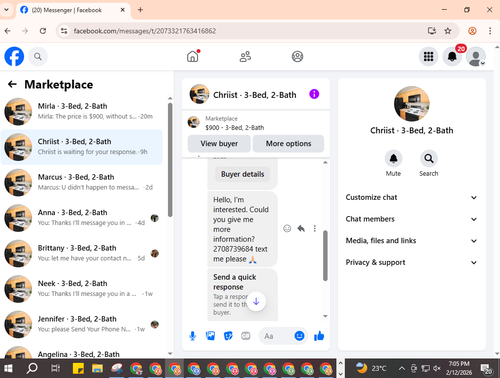
Task: Select the Chriist 3-Bed, 2-Bath conversation
Action: [x=82, y=147]
